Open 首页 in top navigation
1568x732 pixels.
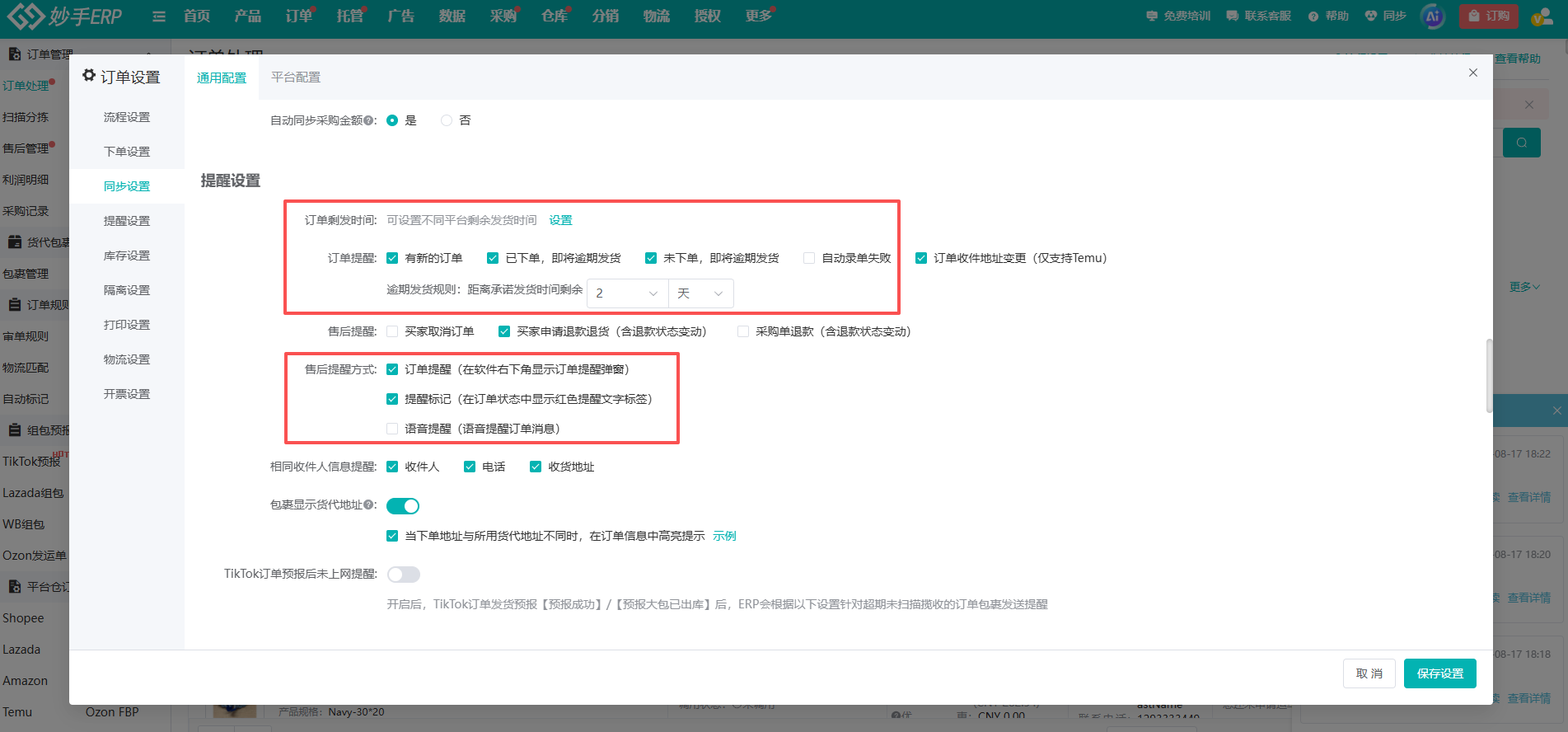click(197, 16)
